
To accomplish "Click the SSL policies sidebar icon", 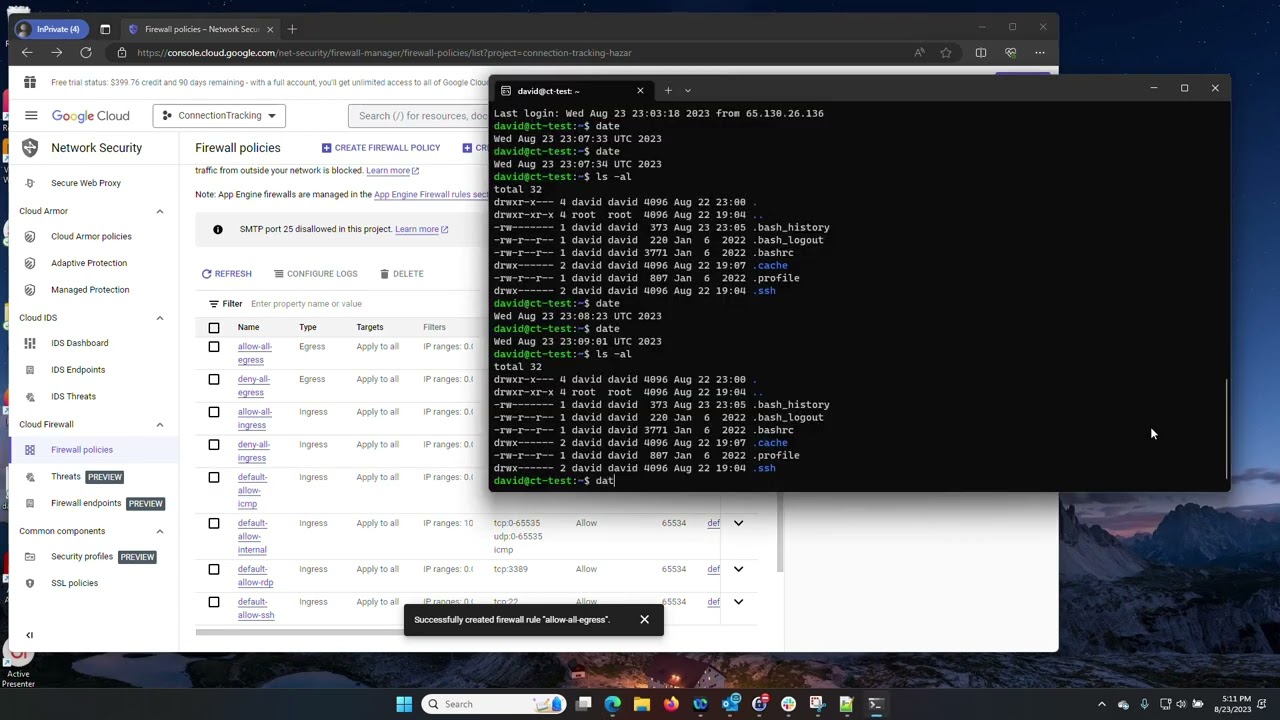I will pyautogui.click(x=30, y=584).
